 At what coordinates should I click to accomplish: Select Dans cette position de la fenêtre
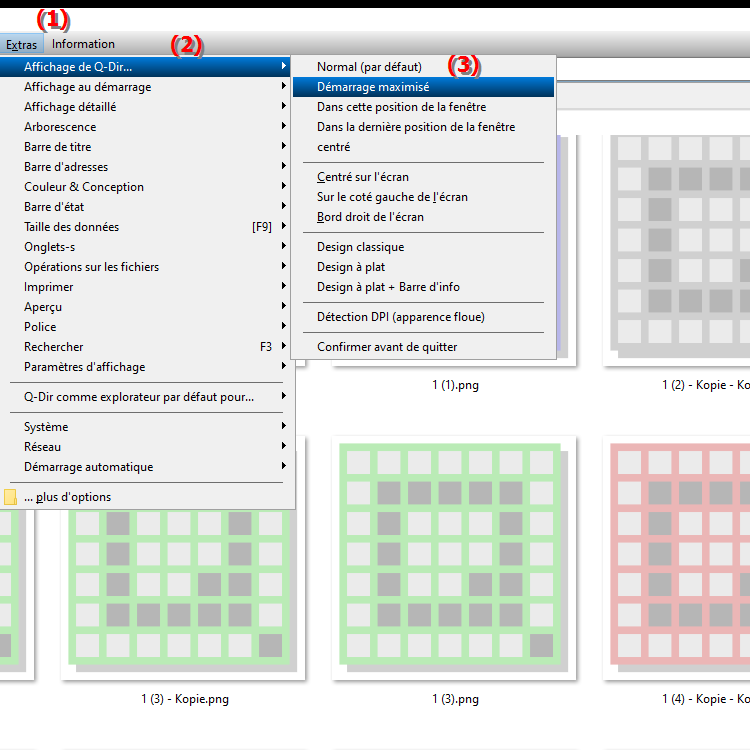423,107
